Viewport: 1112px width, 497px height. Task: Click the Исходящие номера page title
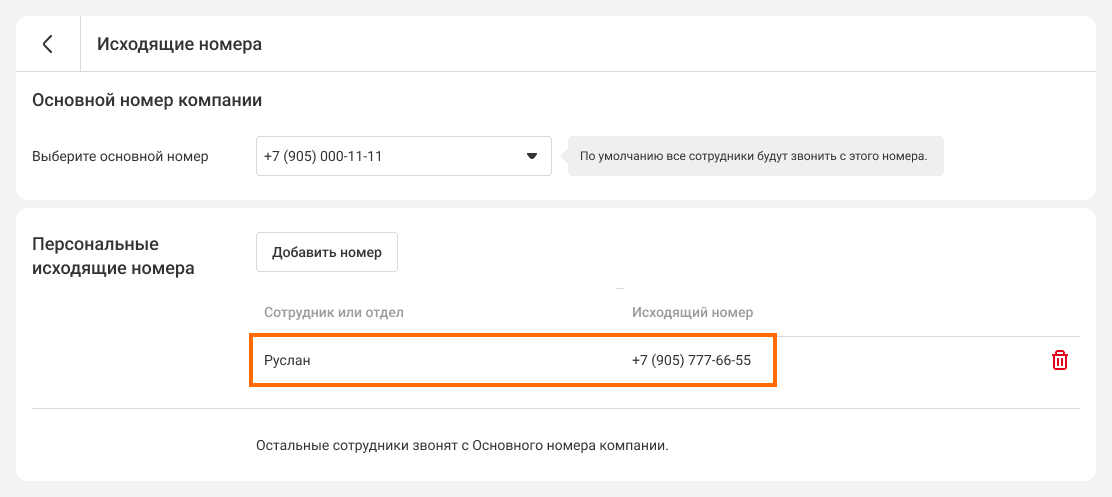[179, 44]
